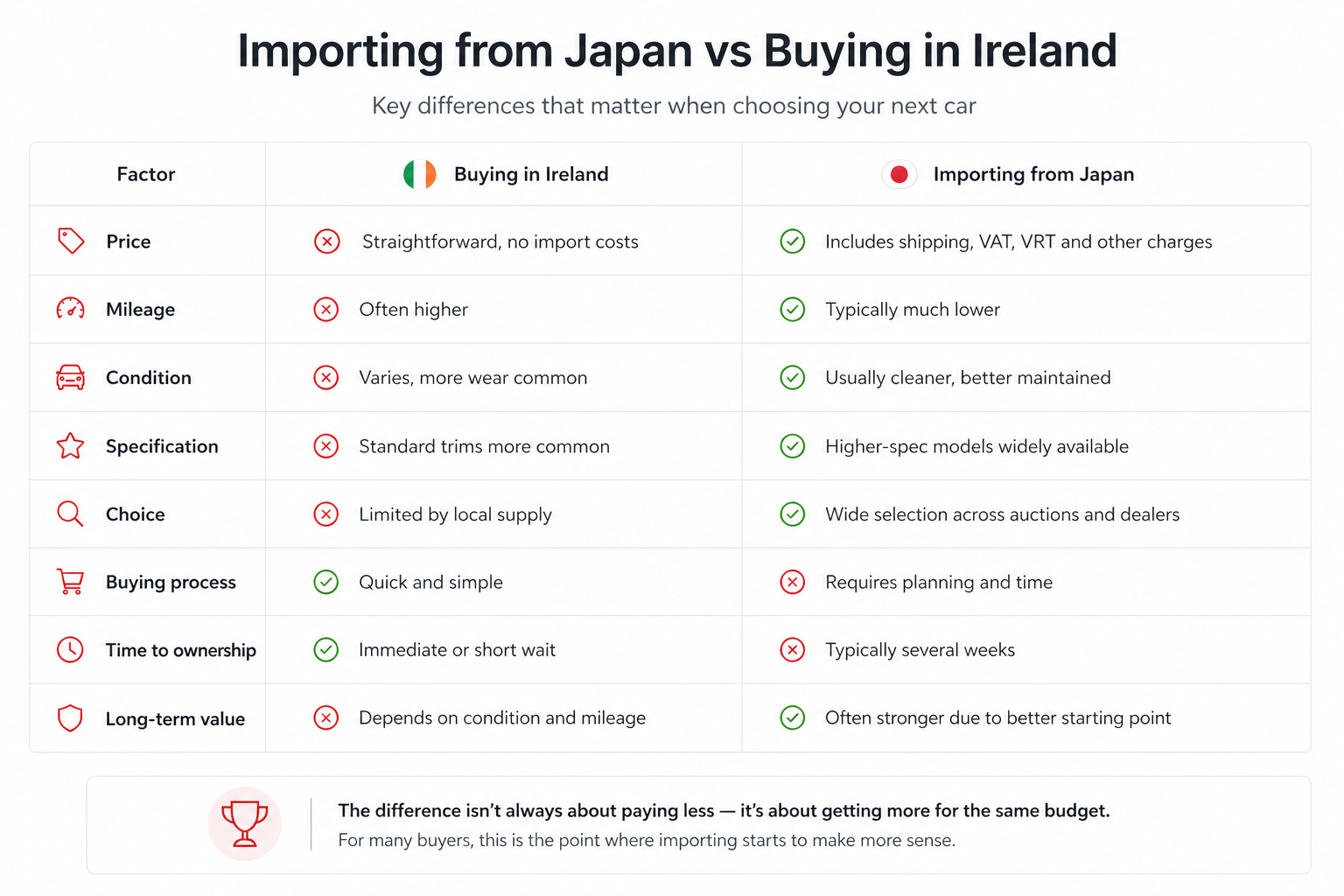Click the red X beside Typically several weeks
Screen dimensions: 1344x896
[x=793, y=649]
